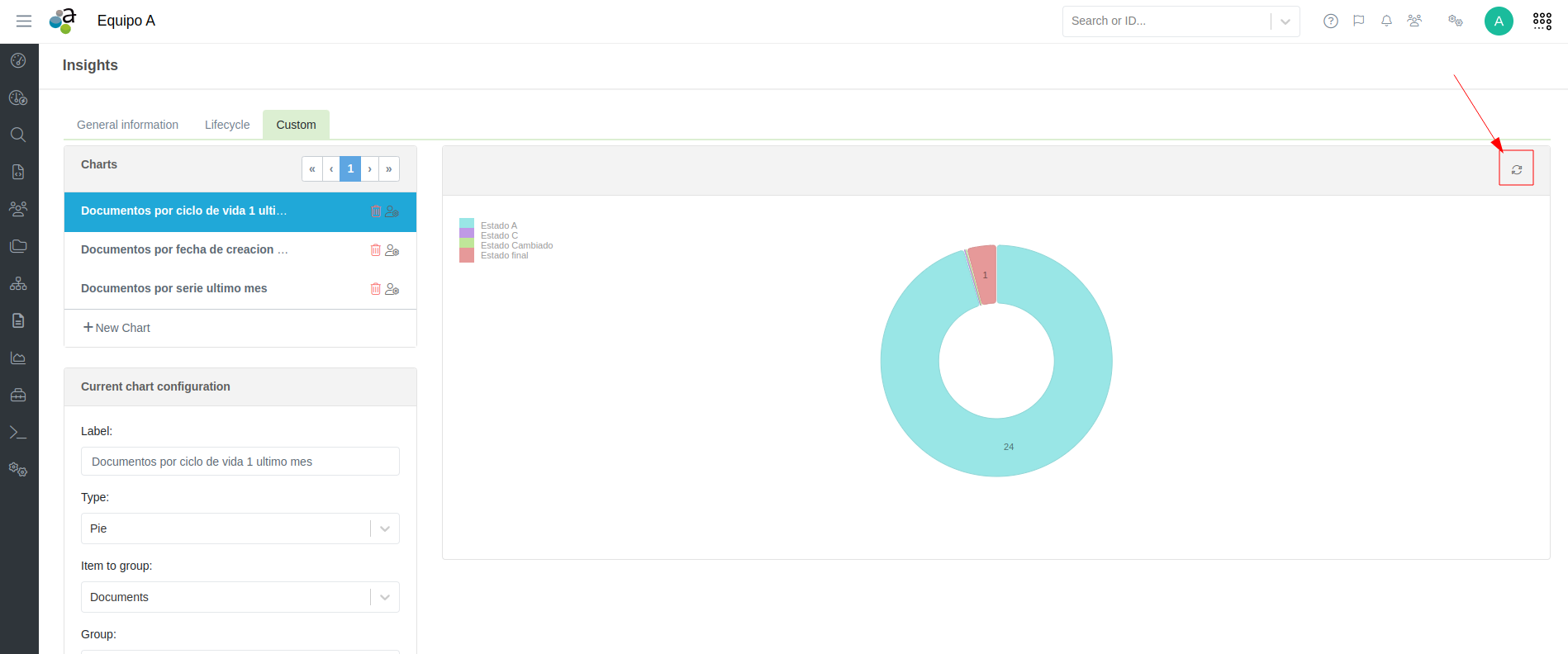
Task: Open the Search or ID dropdown arrow
Action: (1285, 21)
